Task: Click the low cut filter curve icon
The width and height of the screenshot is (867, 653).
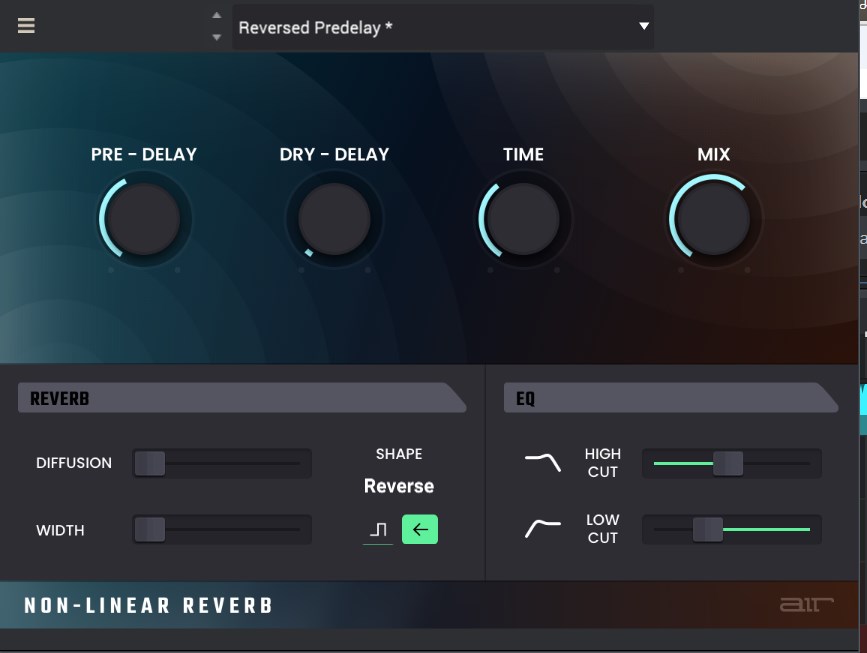Action: 543,528
